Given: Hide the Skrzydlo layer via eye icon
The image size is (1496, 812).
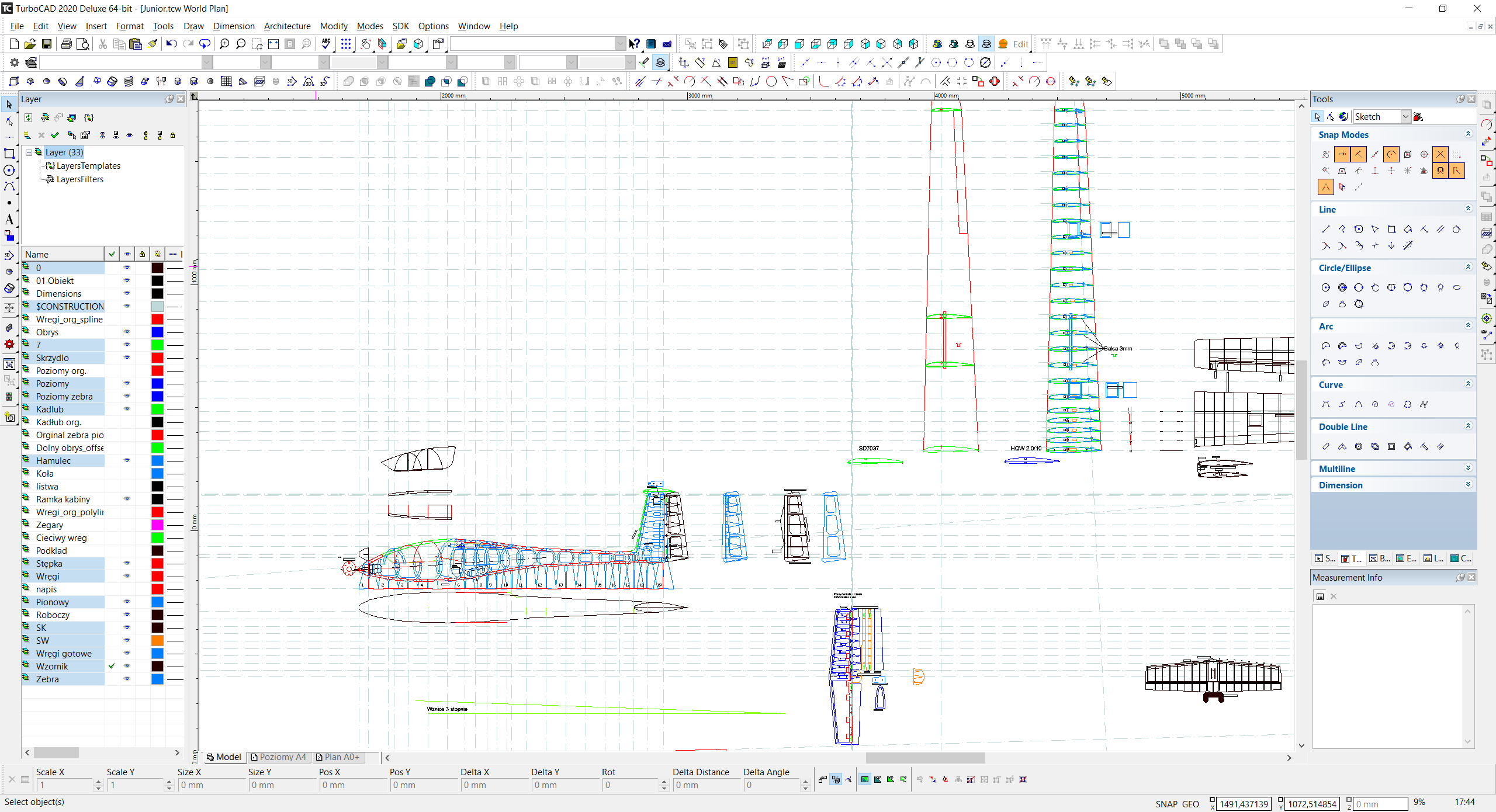Looking at the screenshot, I should tap(127, 358).
